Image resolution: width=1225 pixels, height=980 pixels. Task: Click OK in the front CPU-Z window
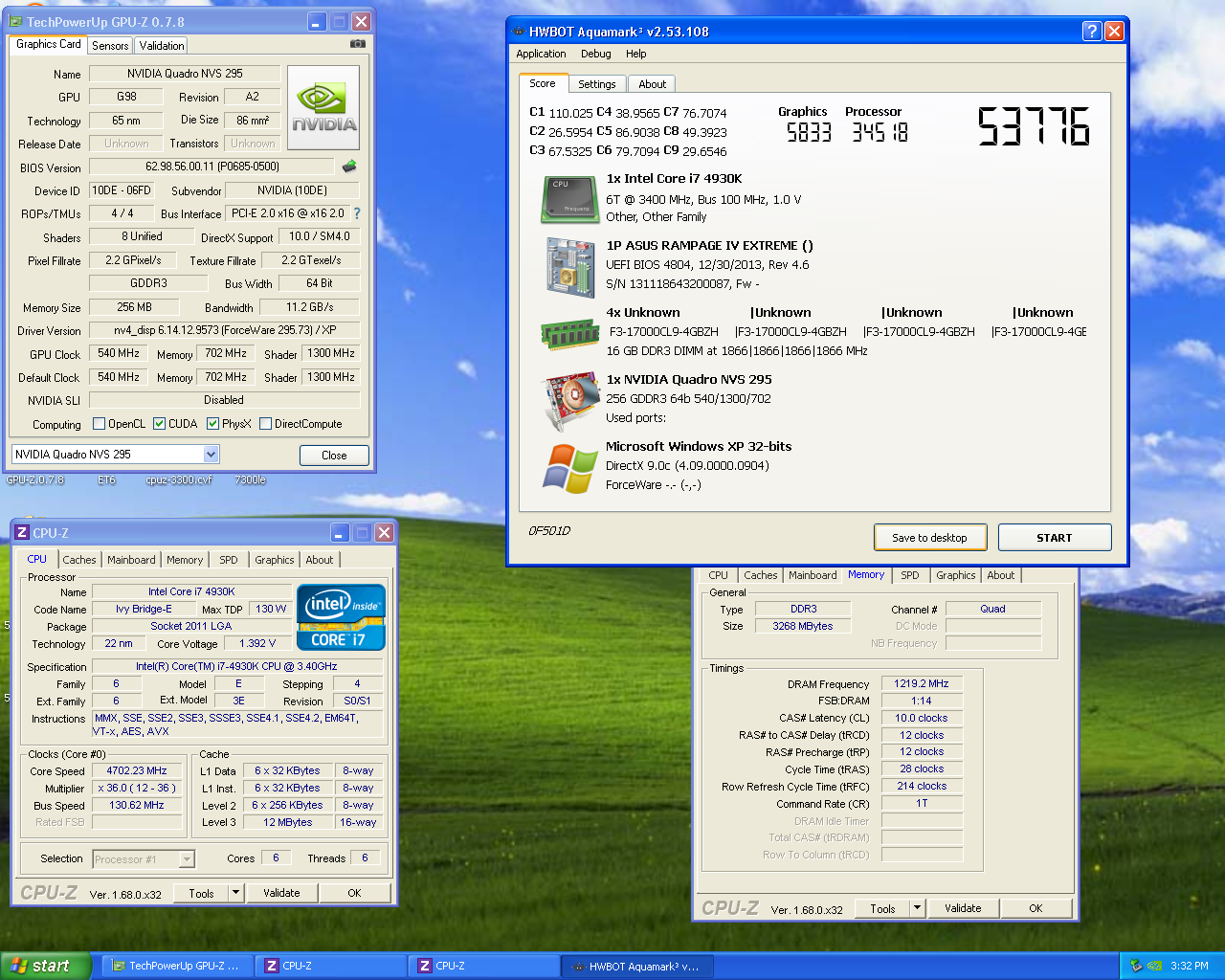(x=354, y=893)
